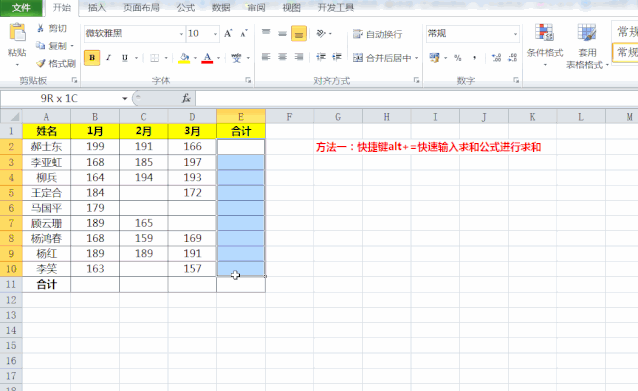Image resolution: width=638 pixels, height=391 pixels.
Task: Increase font size with large A
Action: click(x=228, y=33)
